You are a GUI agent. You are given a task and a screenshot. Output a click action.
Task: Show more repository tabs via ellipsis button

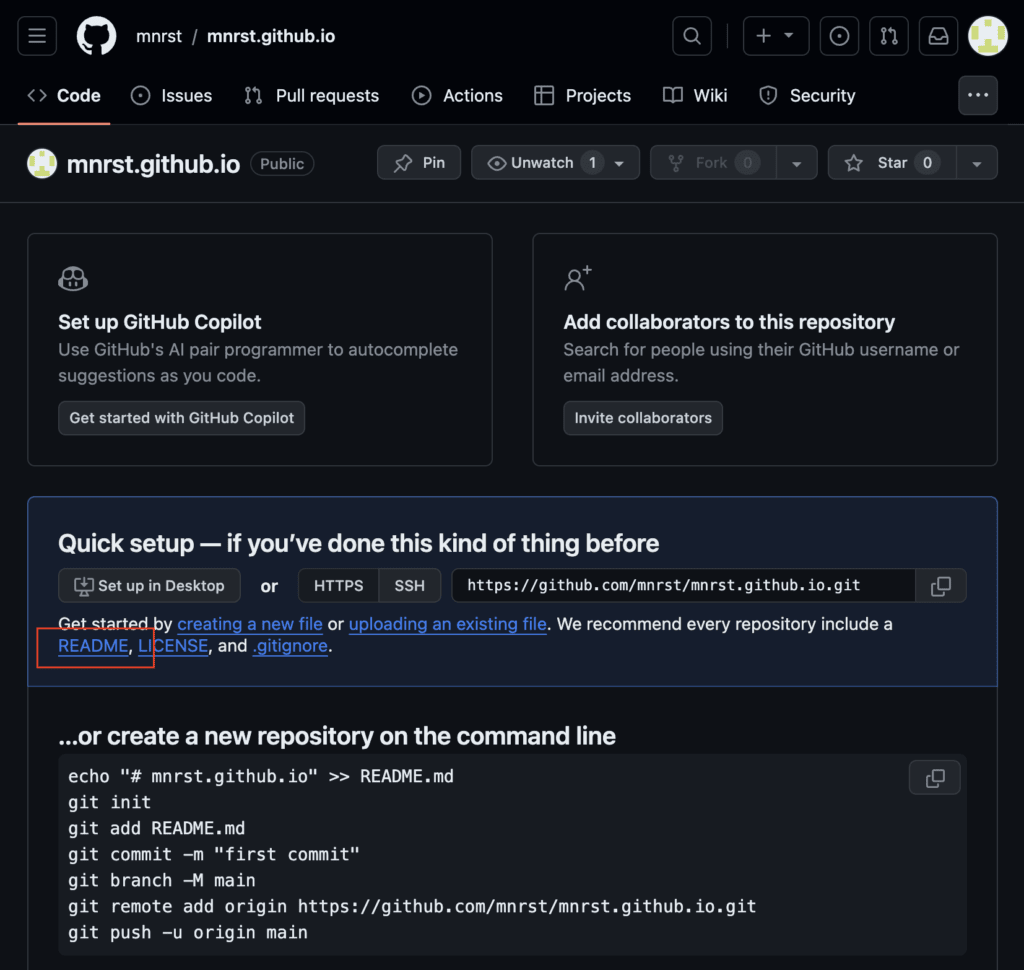point(978,95)
